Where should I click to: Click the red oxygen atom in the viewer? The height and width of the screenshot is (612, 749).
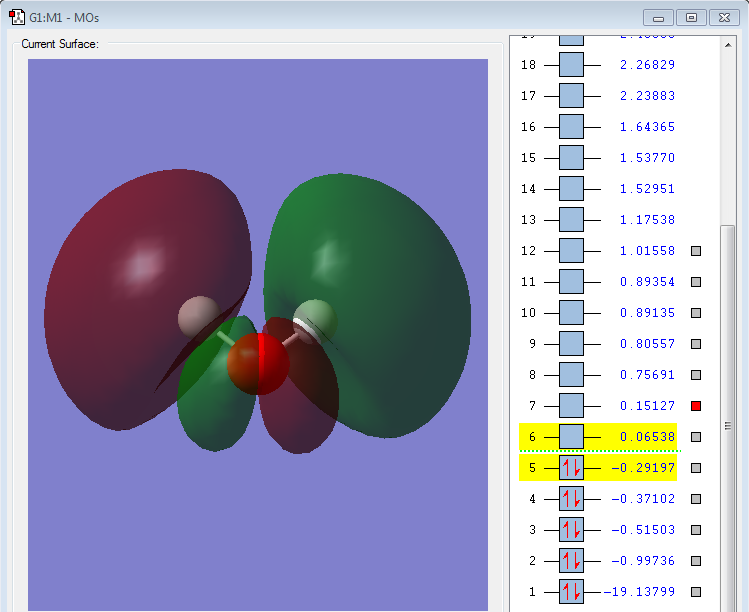(x=258, y=364)
